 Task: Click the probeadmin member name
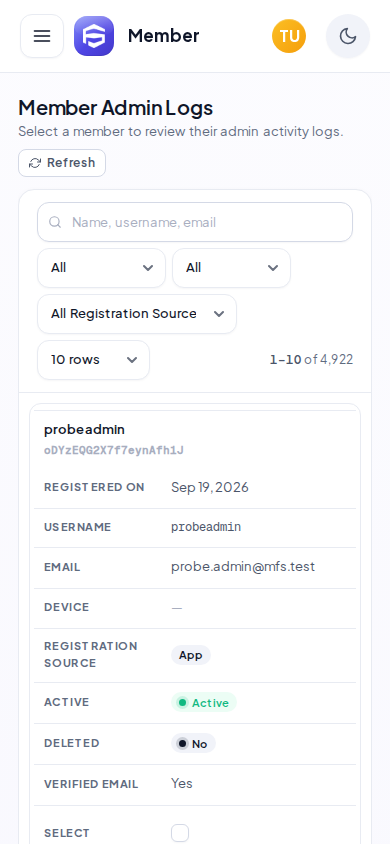84,430
